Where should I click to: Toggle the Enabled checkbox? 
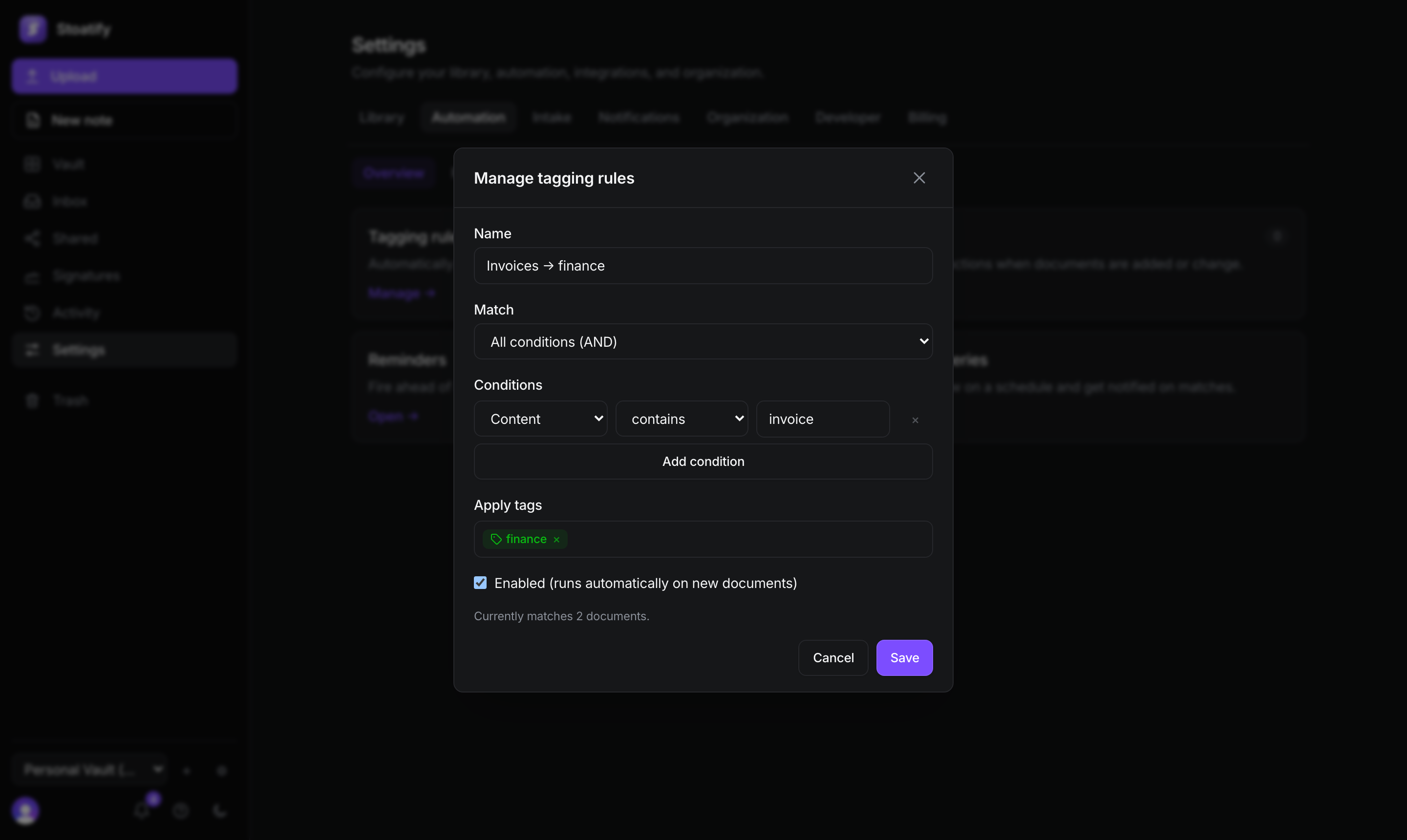coord(480,583)
